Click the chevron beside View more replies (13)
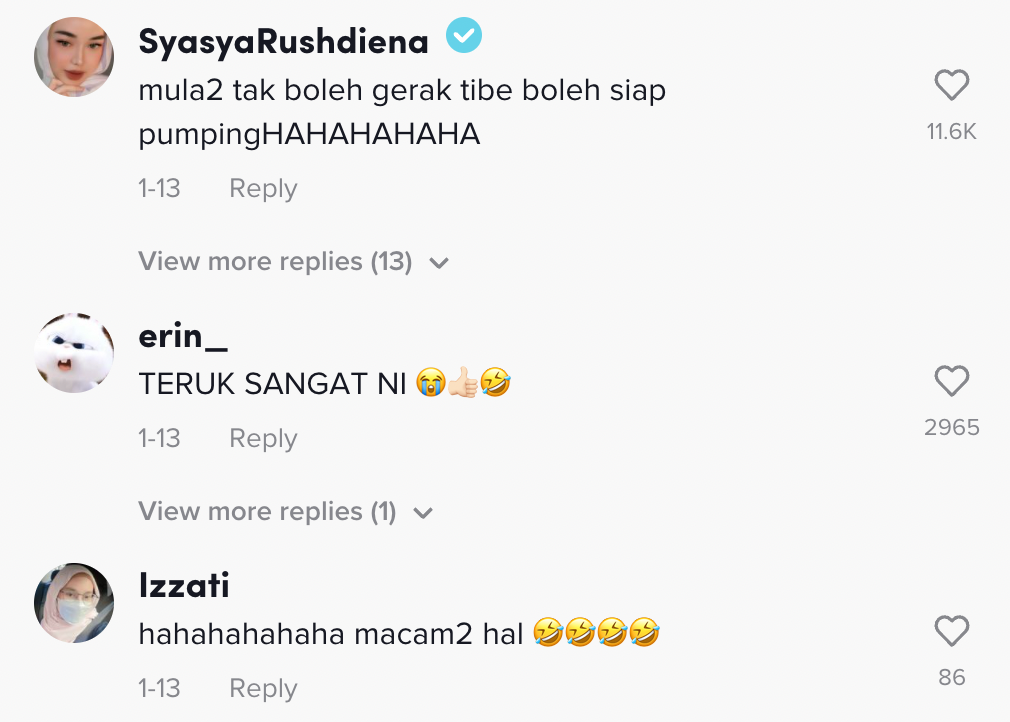The width and height of the screenshot is (1010, 722). tap(438, 263)
